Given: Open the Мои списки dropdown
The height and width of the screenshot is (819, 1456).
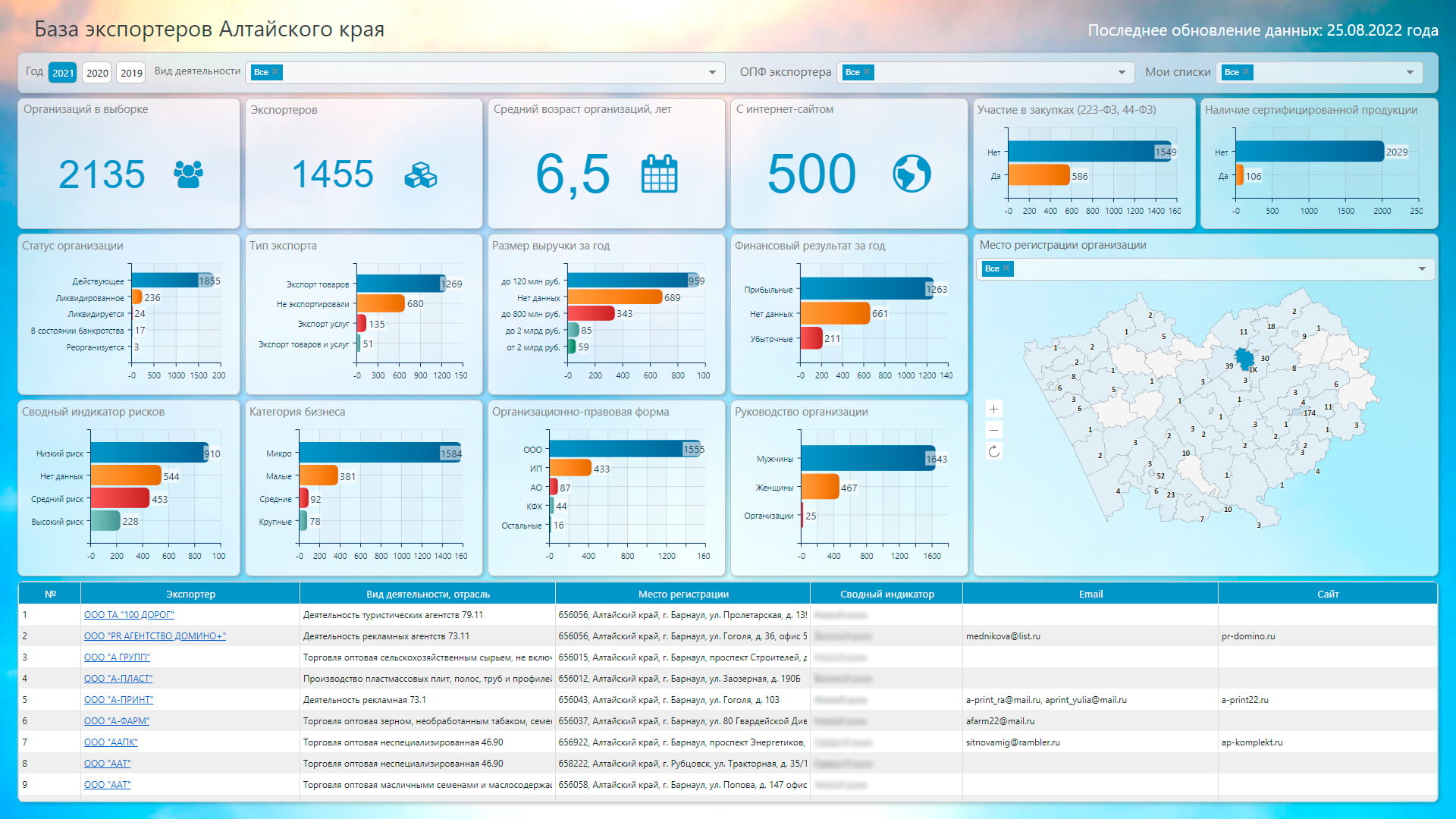Looking at the screenshot, I should point(1410,72).
